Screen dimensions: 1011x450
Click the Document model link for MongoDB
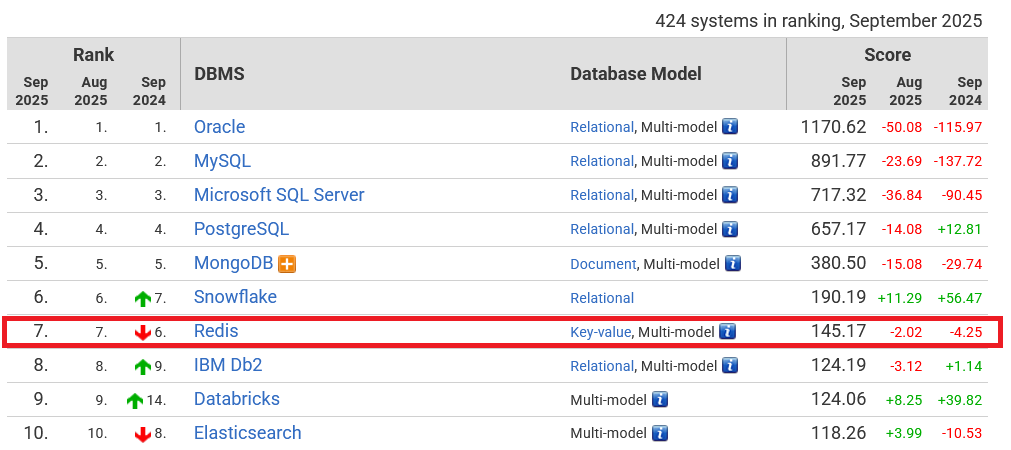tap(603, 264)
